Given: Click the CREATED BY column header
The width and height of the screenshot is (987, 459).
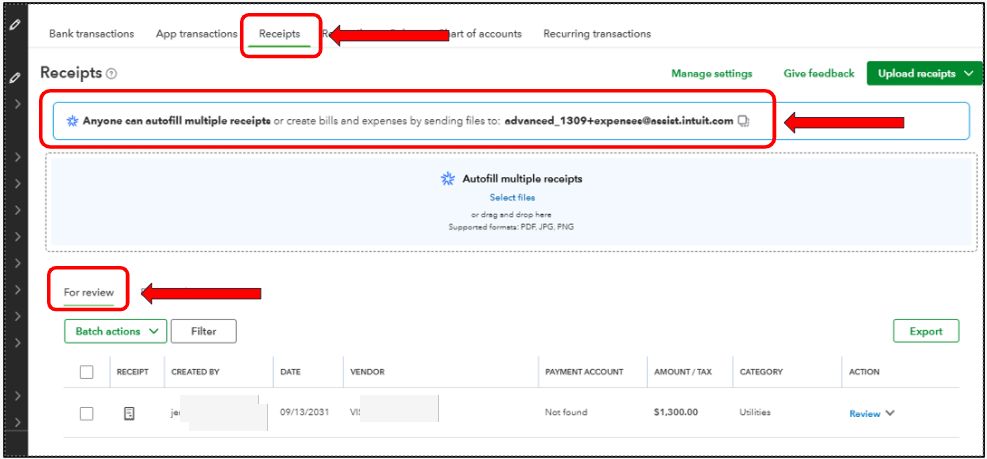Looking at the screenshot, I should click(195, 372).
